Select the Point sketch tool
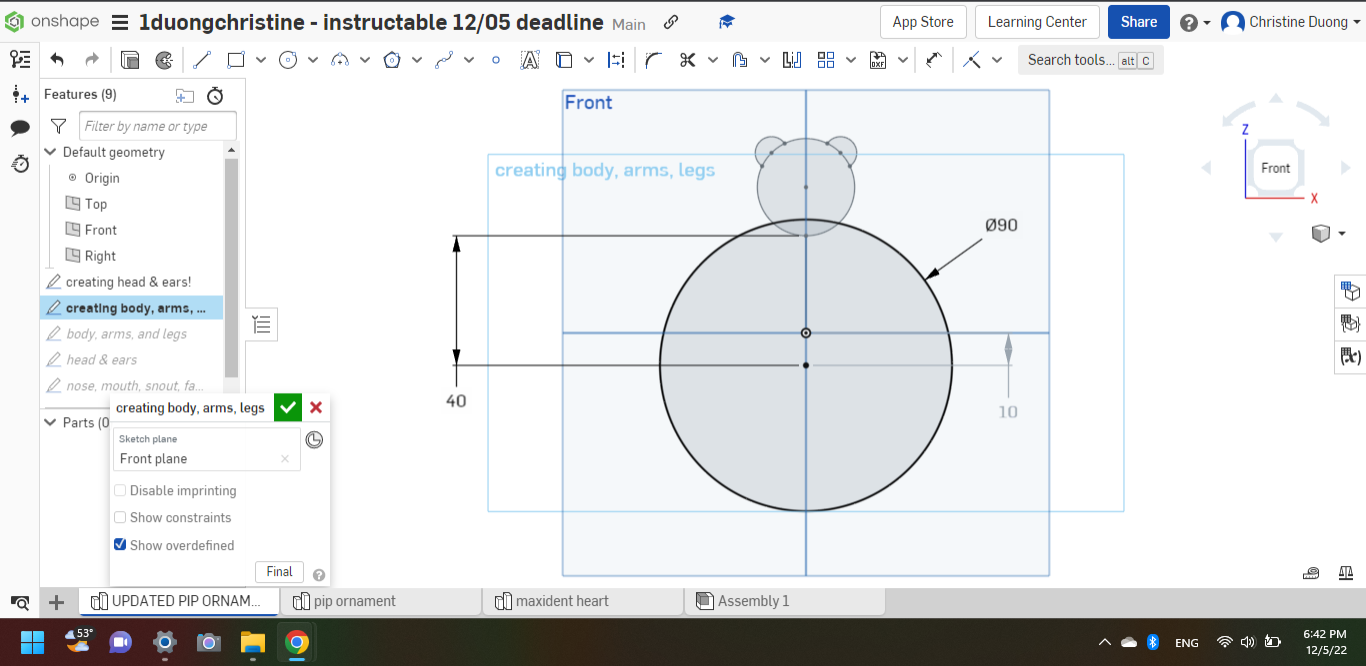Image resolution: width=1366 pixels, height=666 pixels. 496,60
